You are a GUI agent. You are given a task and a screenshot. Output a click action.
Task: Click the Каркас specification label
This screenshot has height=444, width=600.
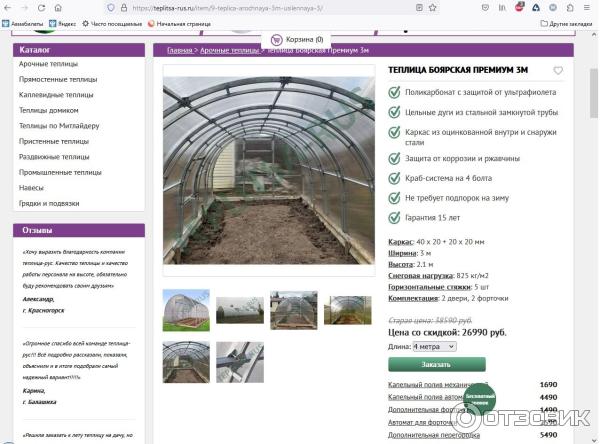tap(401, 242)
